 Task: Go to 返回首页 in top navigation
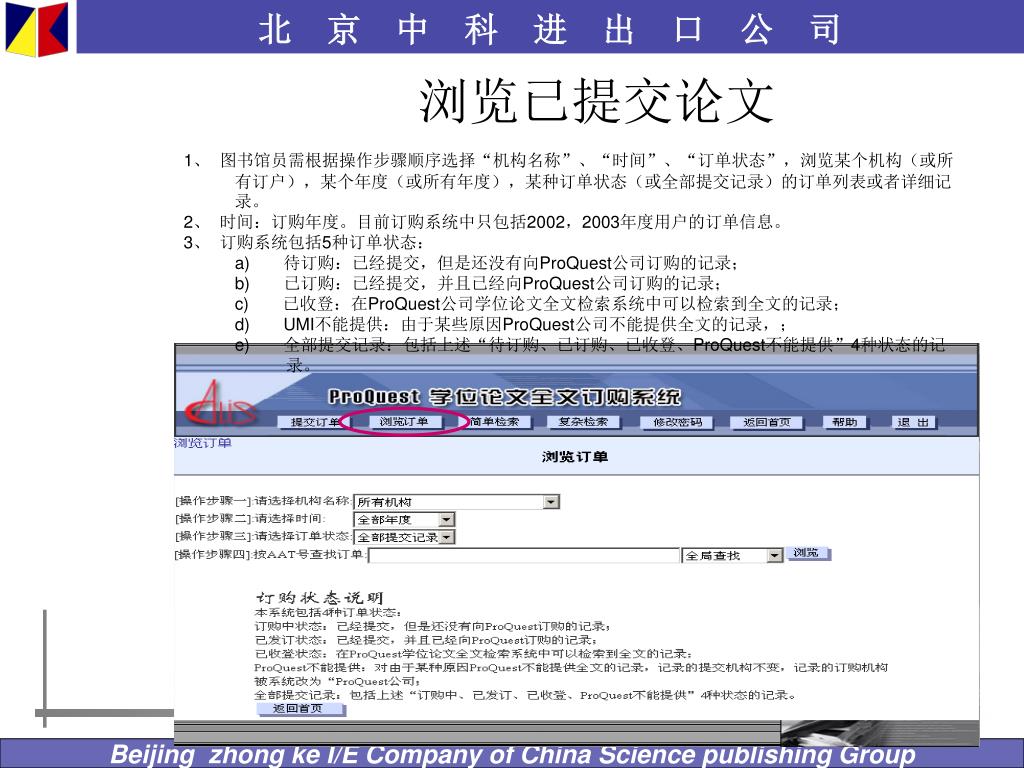766,423
